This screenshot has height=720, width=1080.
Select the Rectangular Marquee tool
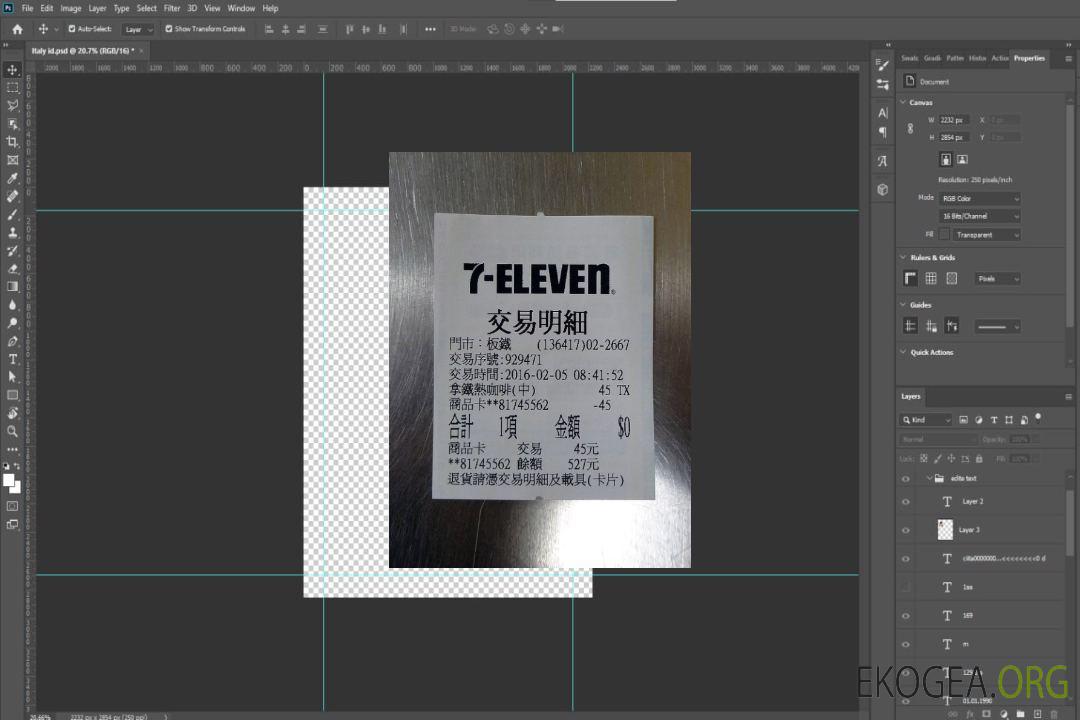(x=12, y=88)
